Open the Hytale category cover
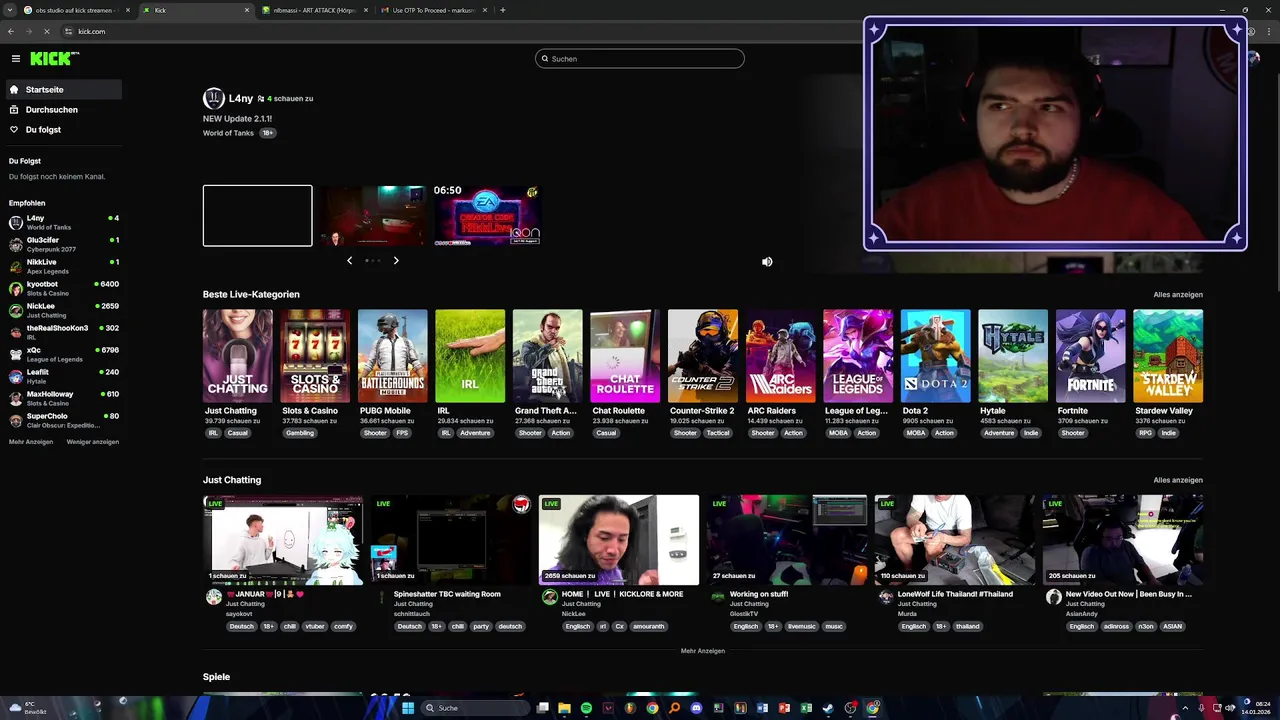The width and height of the screenshot is (1280, 720). [x=1013, y=356]
